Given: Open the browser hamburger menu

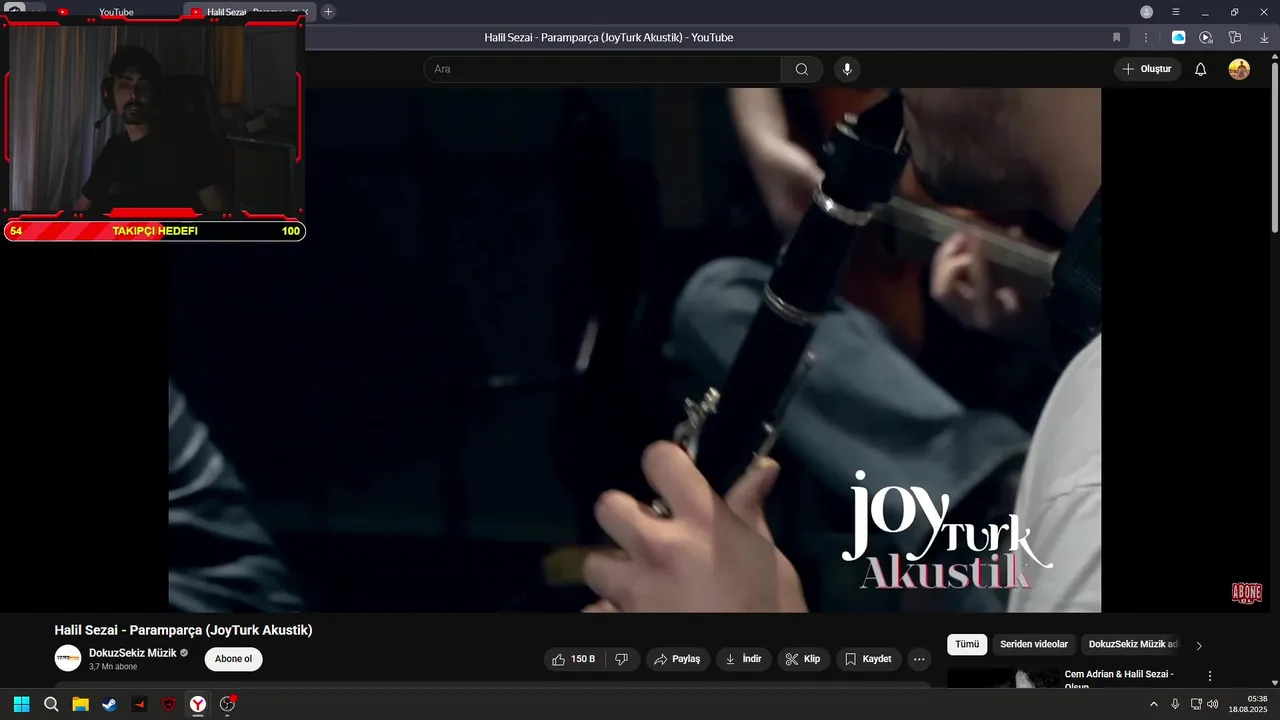Looking at the screenshot, I should coord(1176,12).
